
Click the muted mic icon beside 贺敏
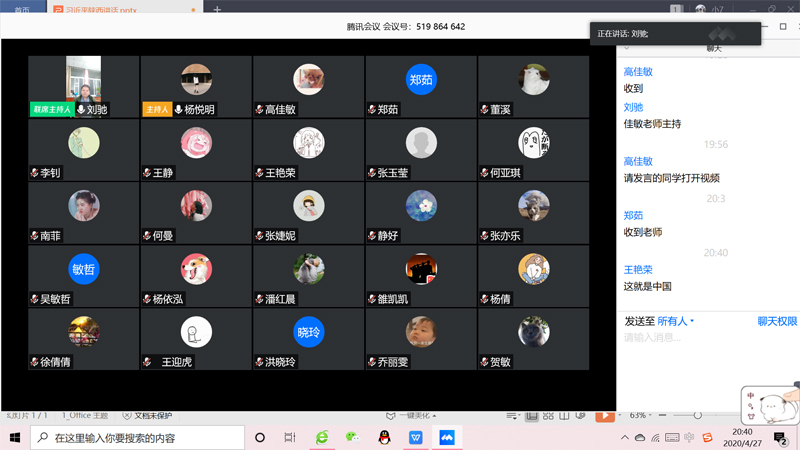pos(483,362)
